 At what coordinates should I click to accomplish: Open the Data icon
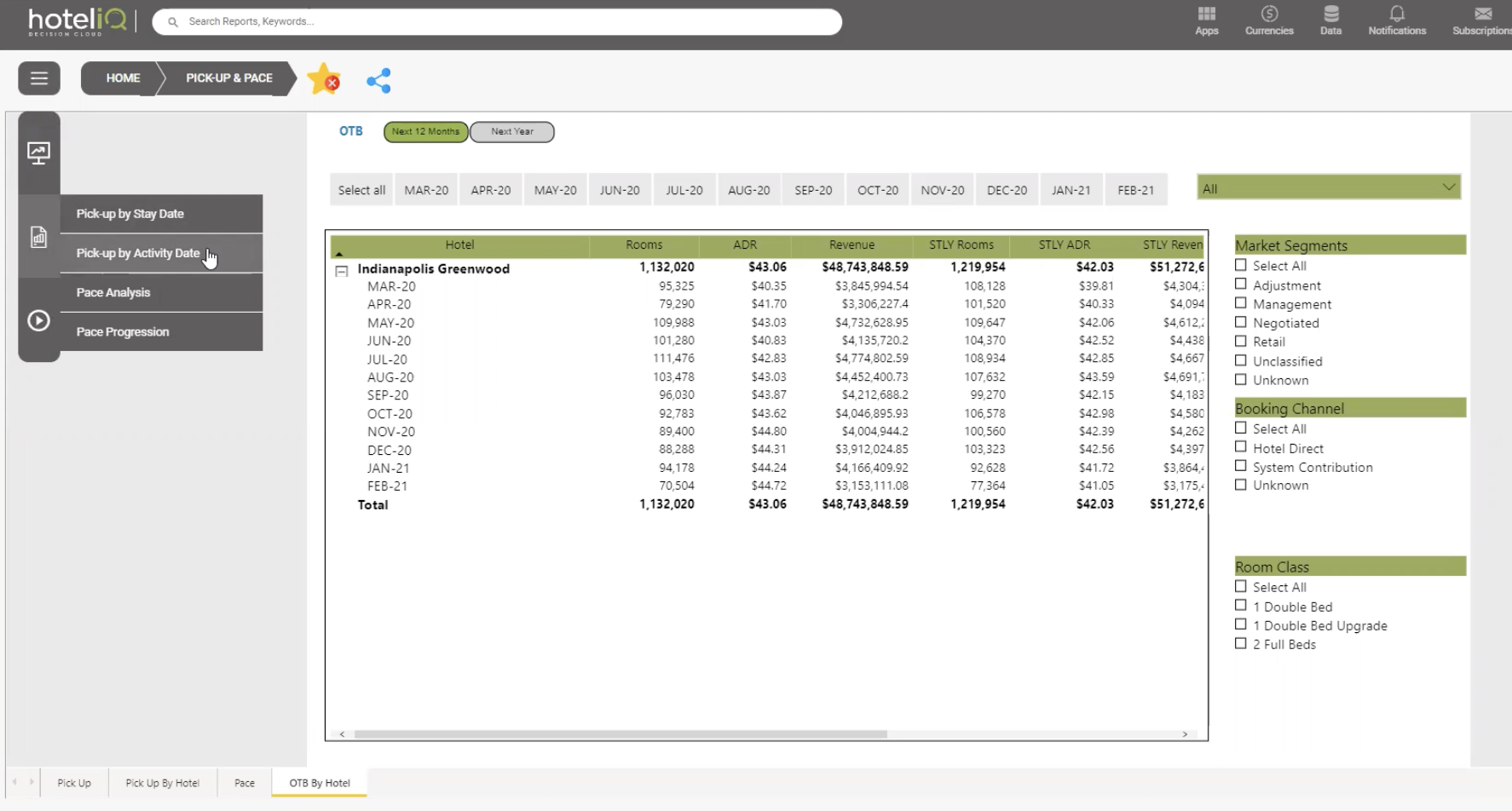click(x=1330, y=14)
